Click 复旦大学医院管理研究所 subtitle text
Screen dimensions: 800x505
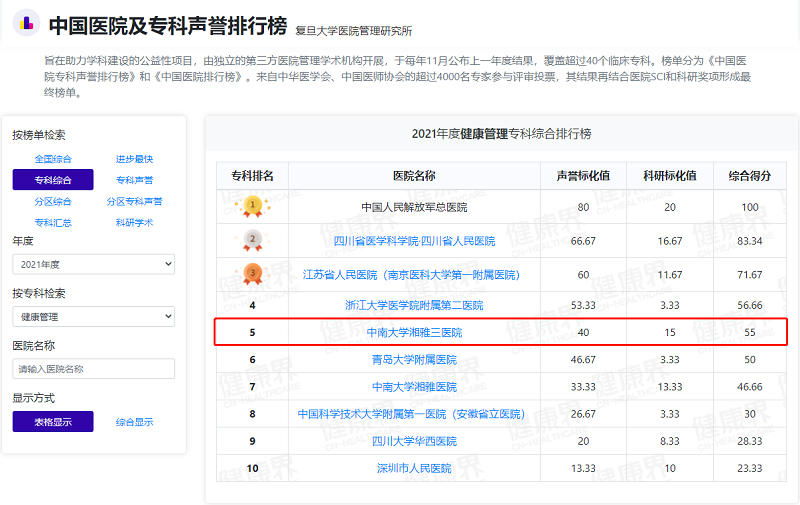pos(354,31)
